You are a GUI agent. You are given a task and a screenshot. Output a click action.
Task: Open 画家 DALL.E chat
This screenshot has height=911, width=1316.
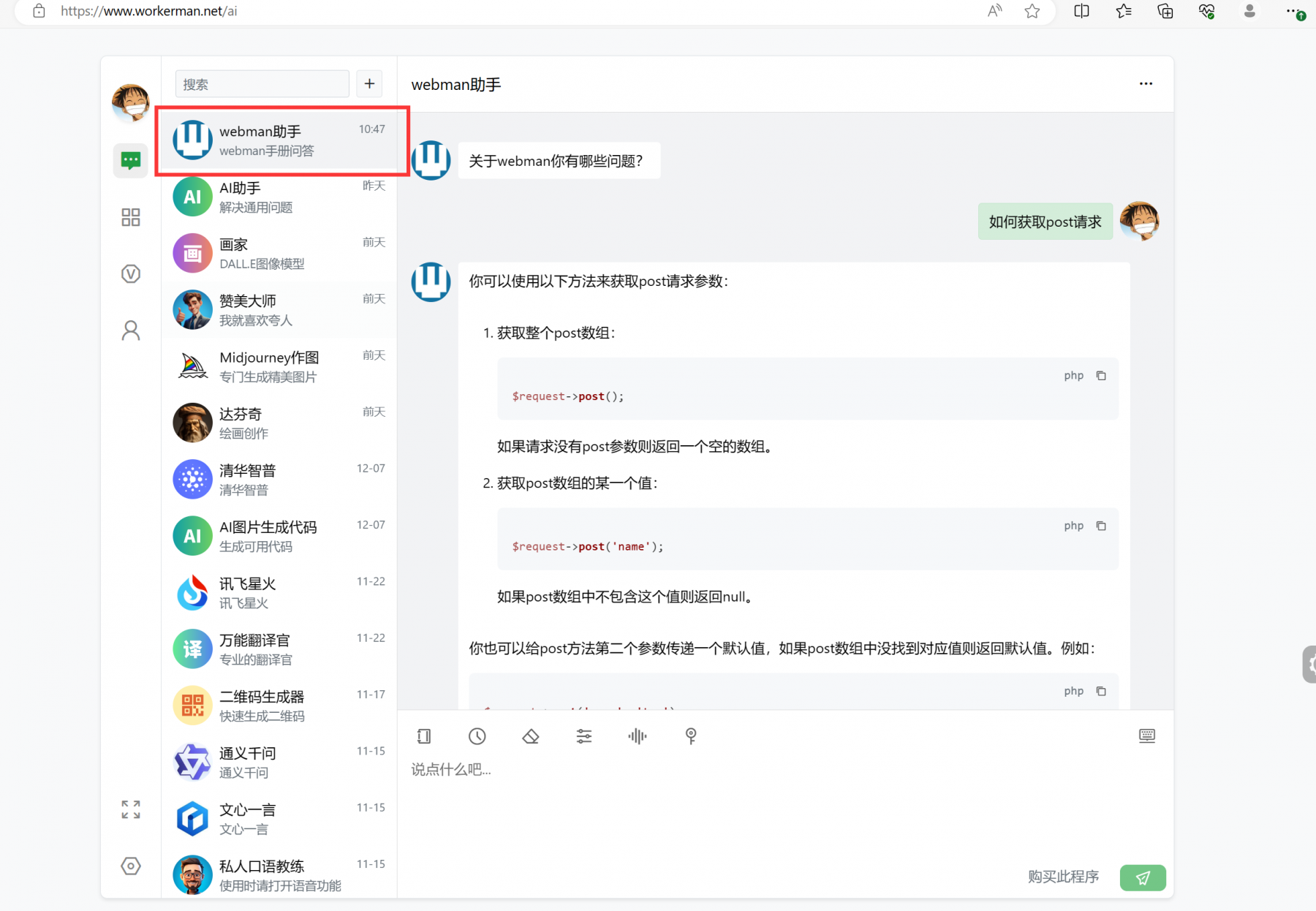click(279, 253)
